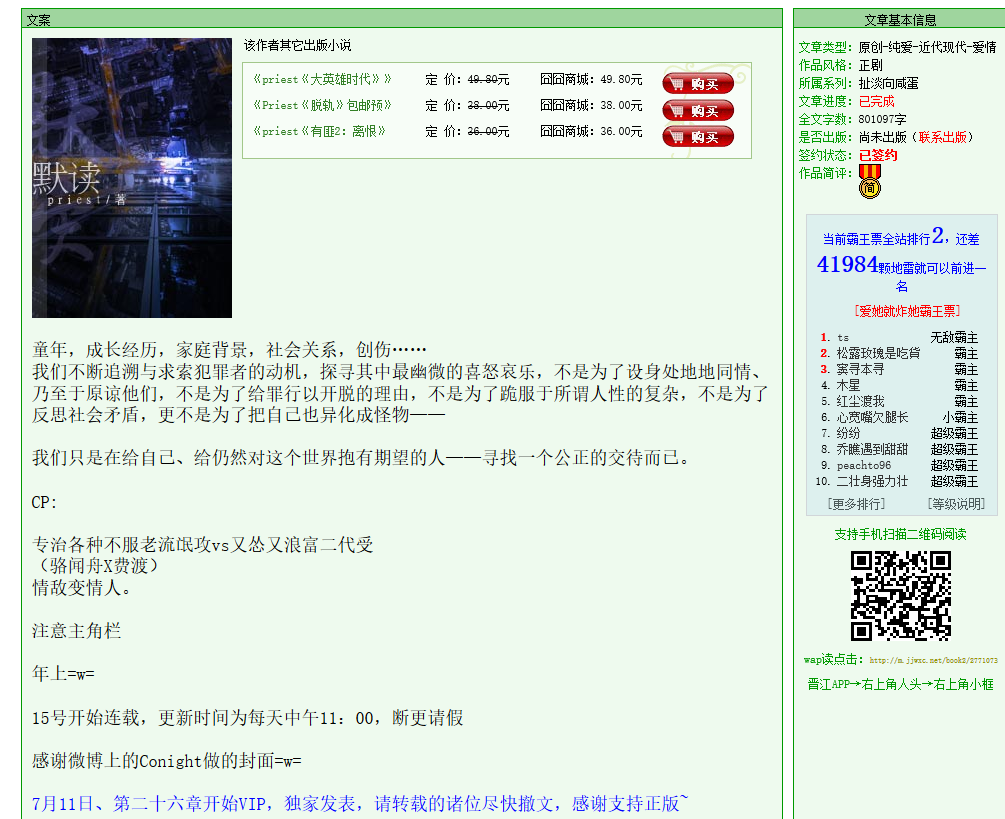Click the blue VIP notice starting 7月11日
Screen dimensions: 1005x819
360,803
